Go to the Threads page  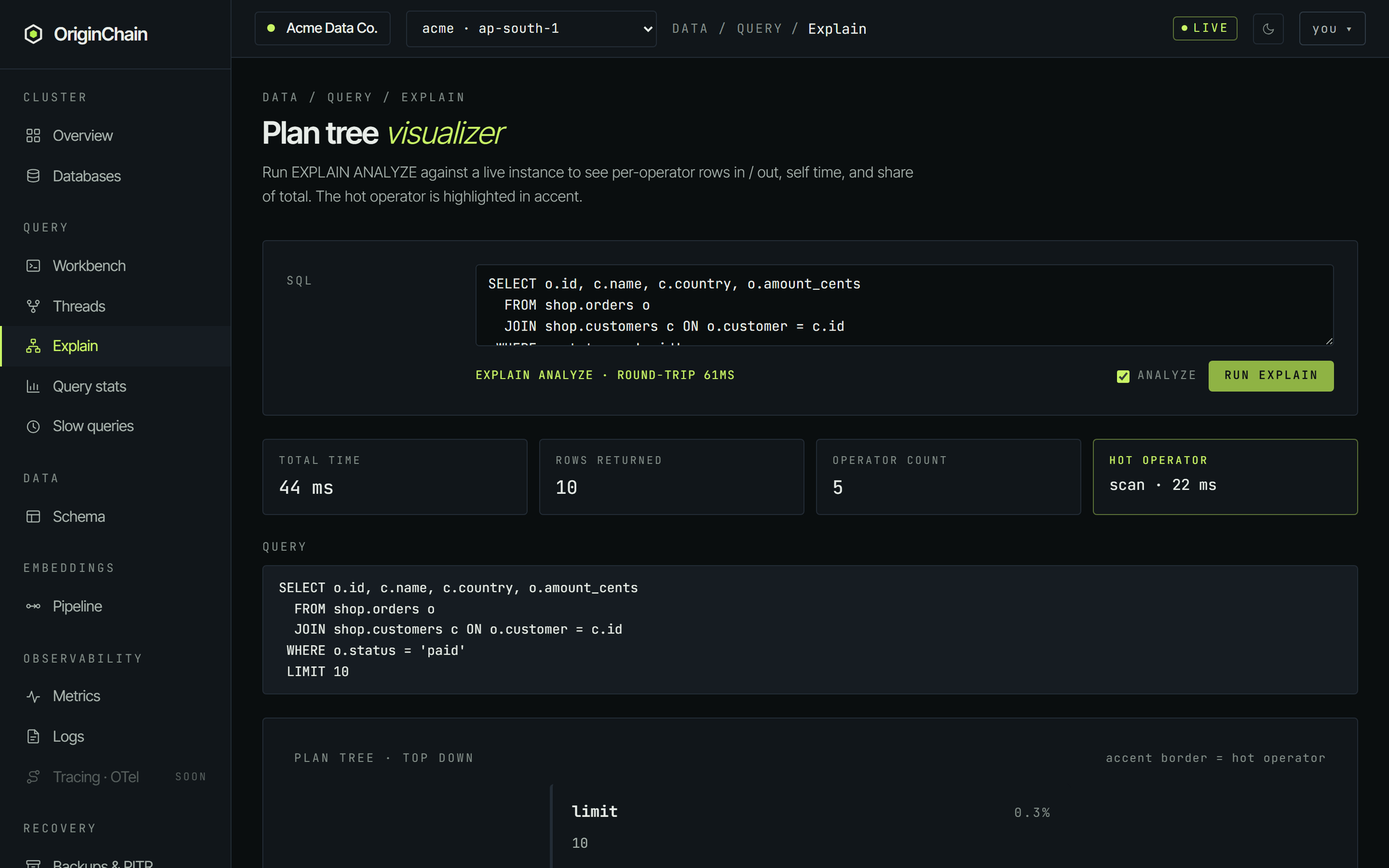[116, 306]
